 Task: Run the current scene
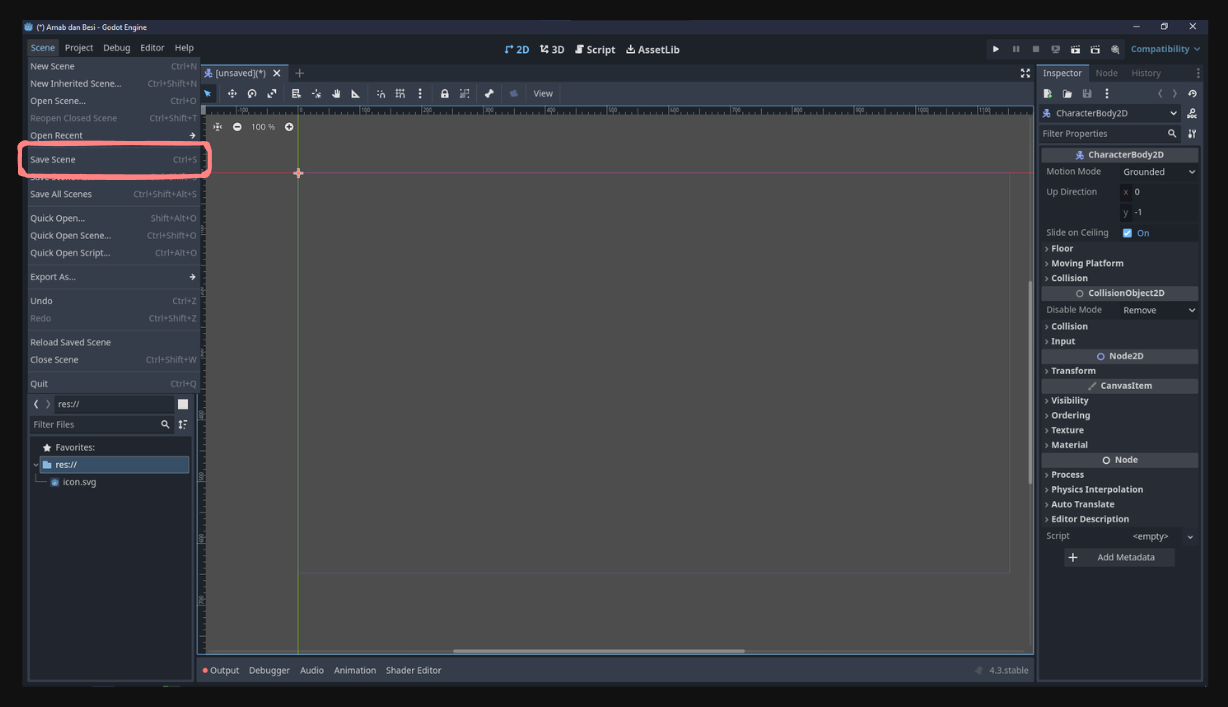pyautogui.click(x=1075, y=49)
